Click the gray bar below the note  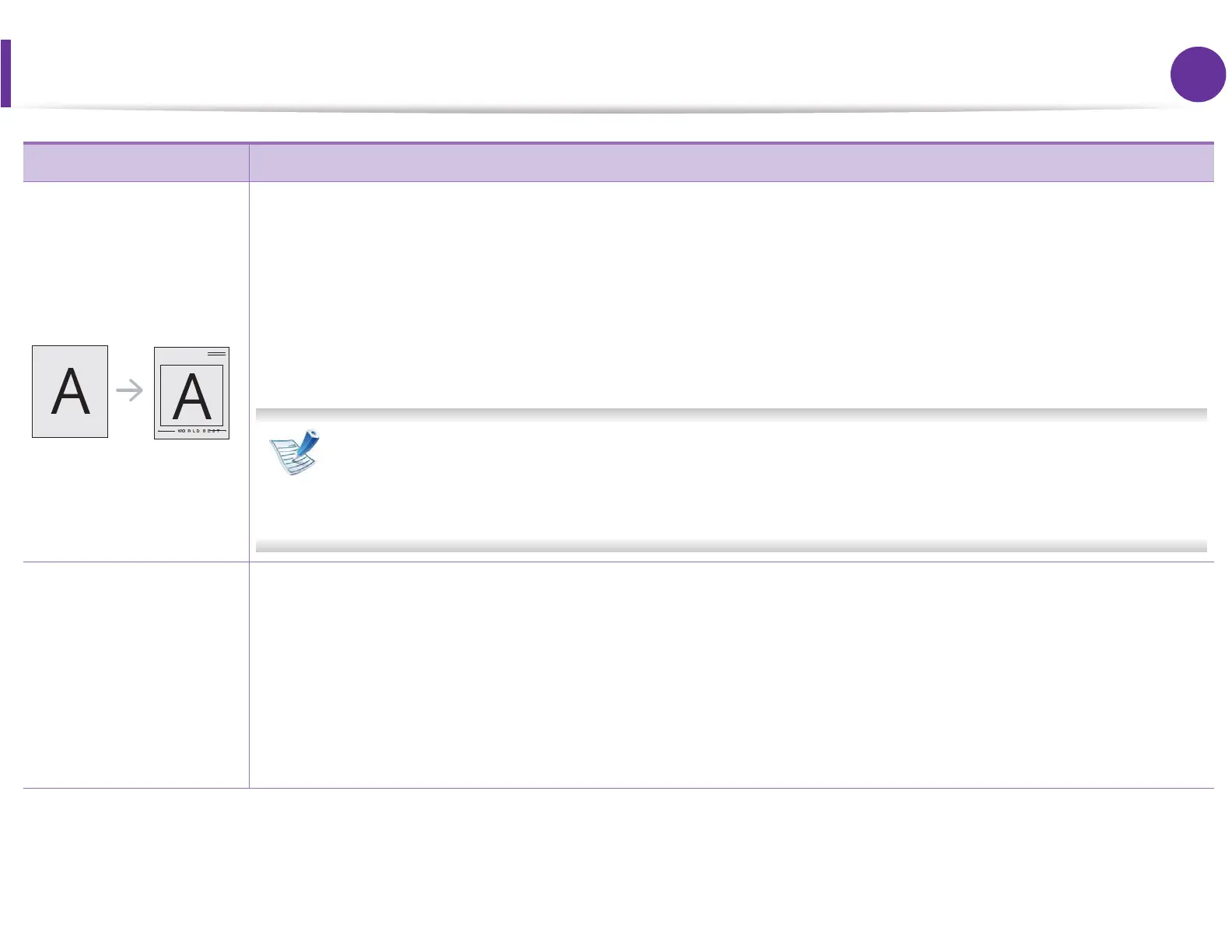(x=731, y=546)
